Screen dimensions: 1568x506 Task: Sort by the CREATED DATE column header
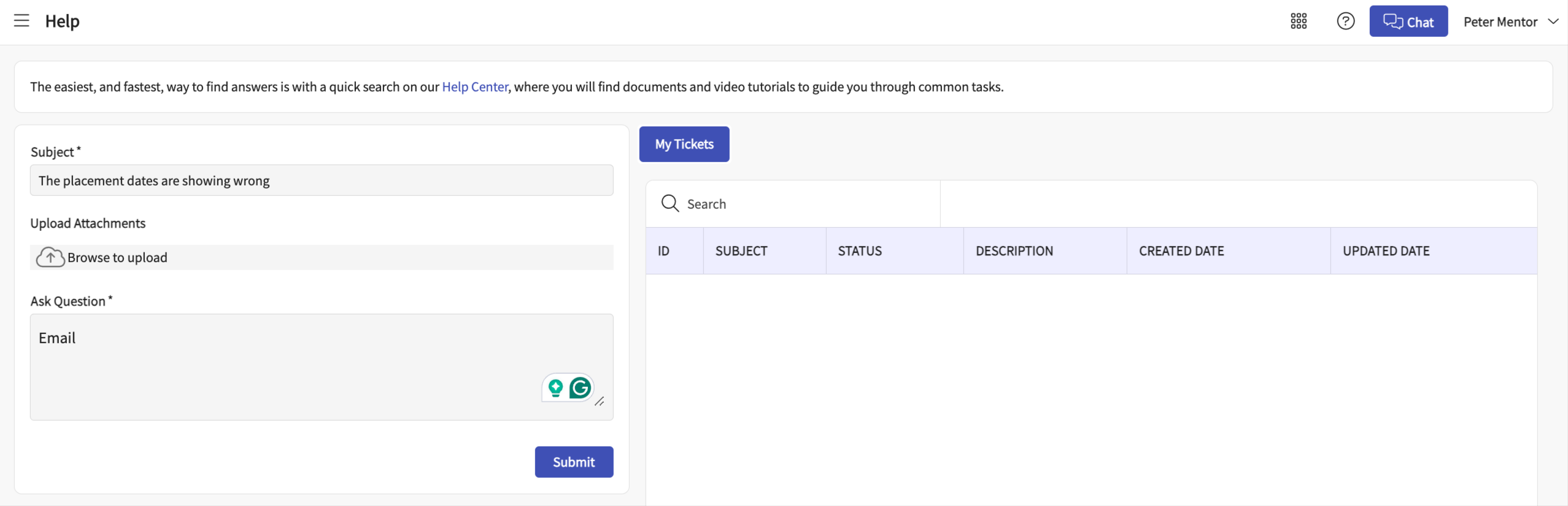pos(1181,251)
